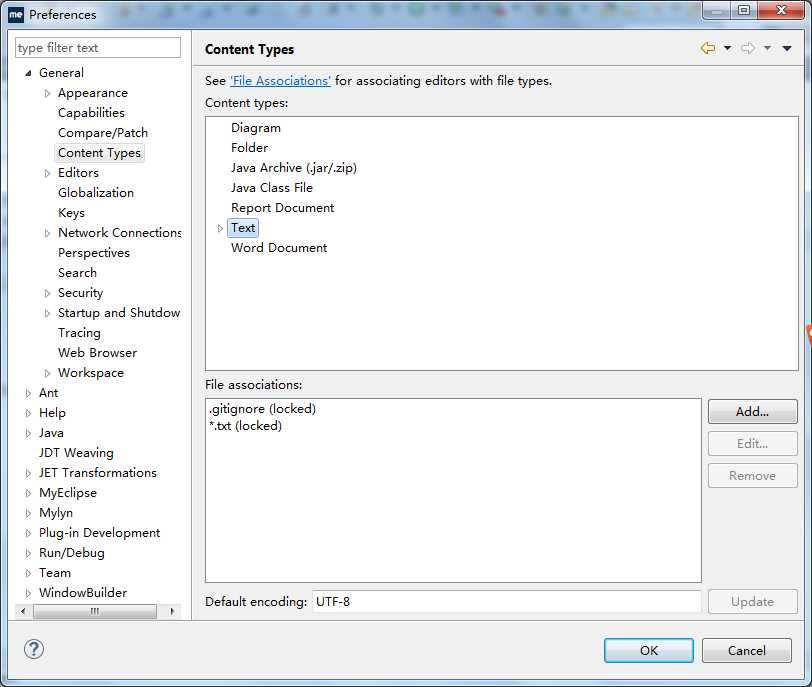
Task: Open Keys preferences
Action: (x=71, y=213)
